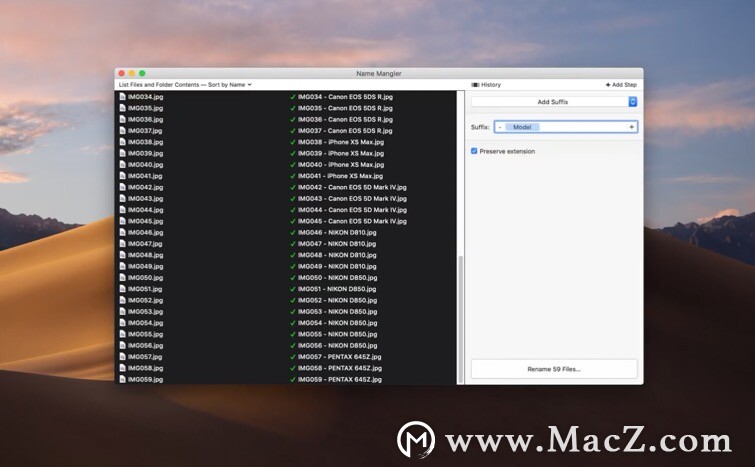
Task: Click the green checkmark for IMG050 - NIKON D850.jpg
Action: [x=293, y=278]
